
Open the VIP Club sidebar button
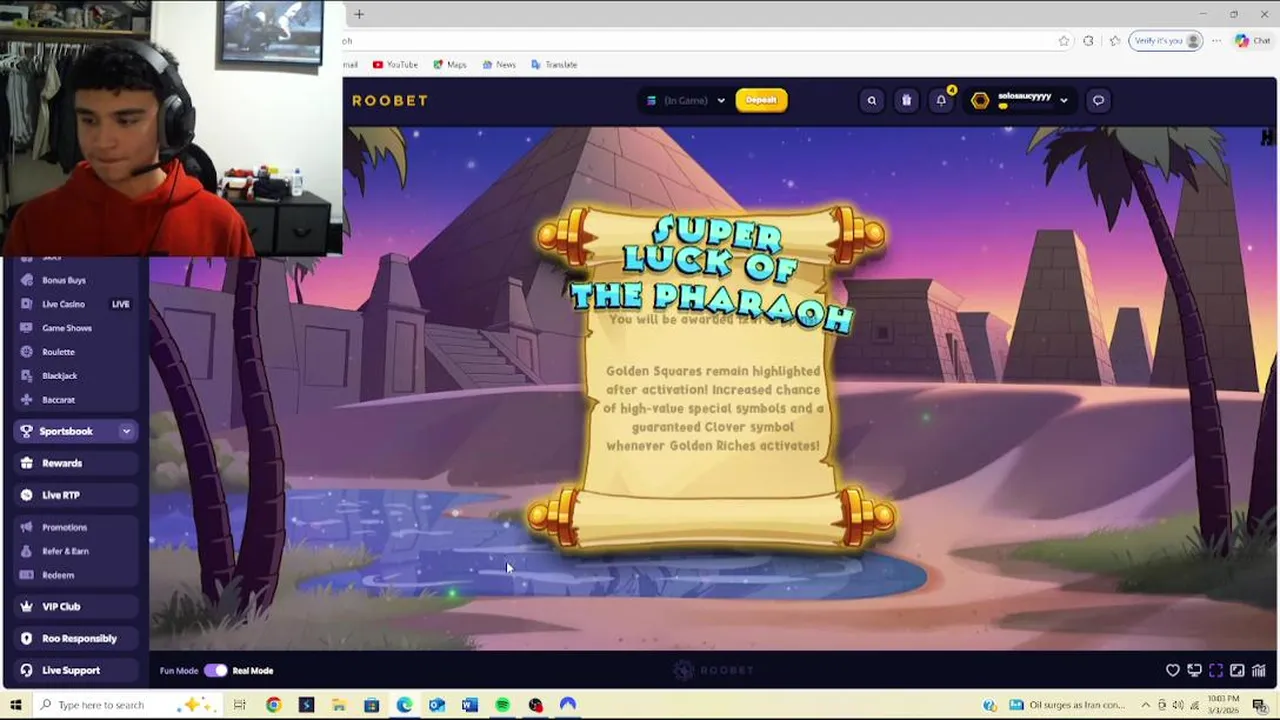(76, 606)
